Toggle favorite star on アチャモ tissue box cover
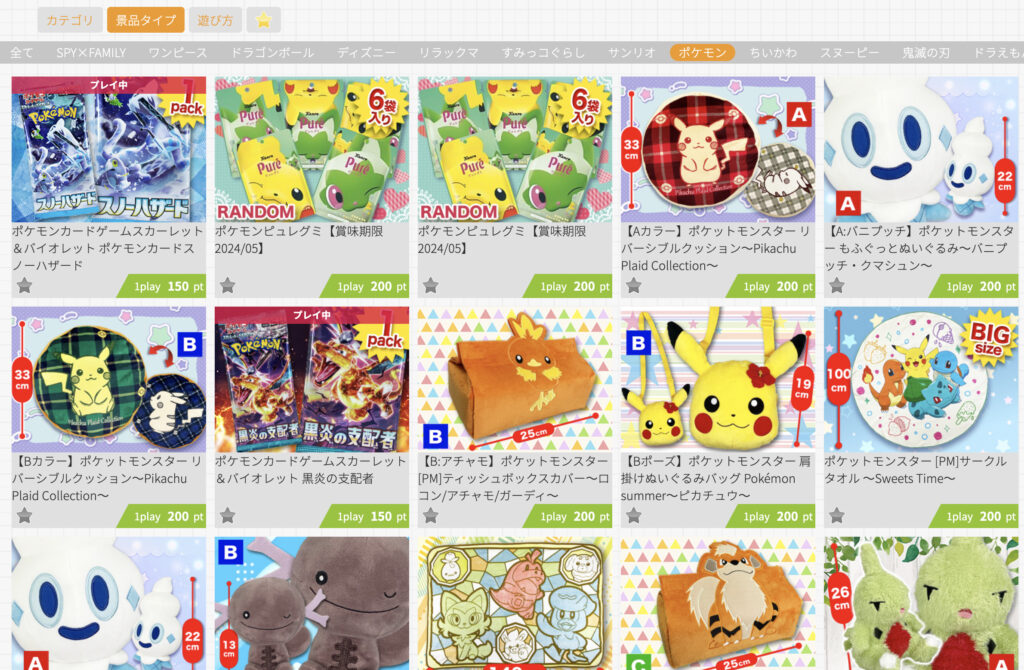Screen dimensions: 1024x670 tap(430, 516)
